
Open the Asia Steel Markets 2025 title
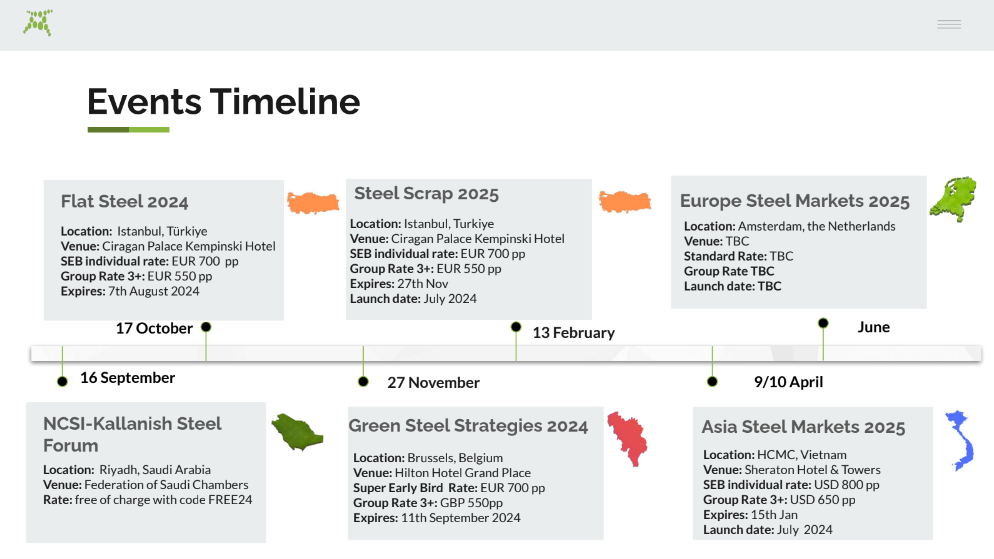(803, 428)
